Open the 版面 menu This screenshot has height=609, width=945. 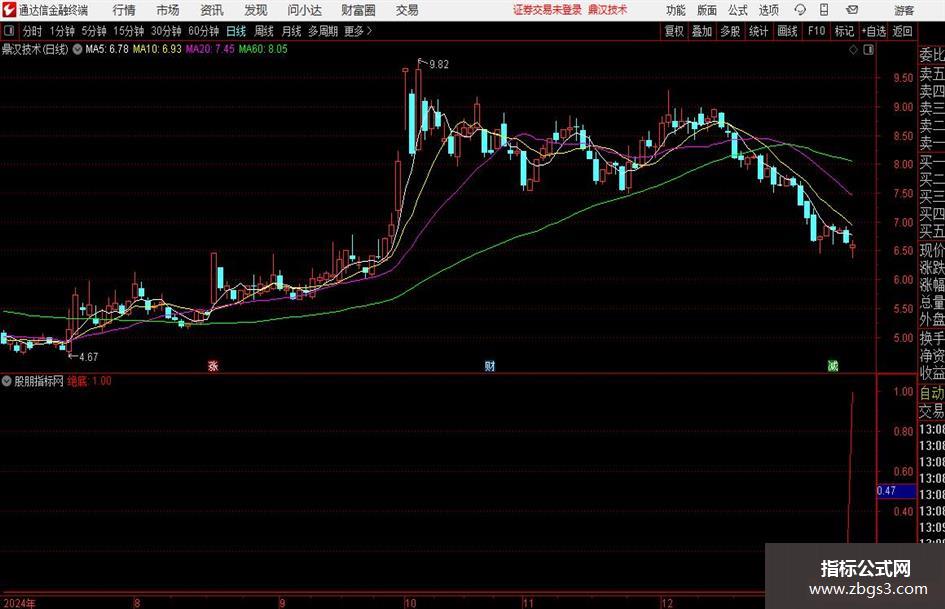[706, 10]
